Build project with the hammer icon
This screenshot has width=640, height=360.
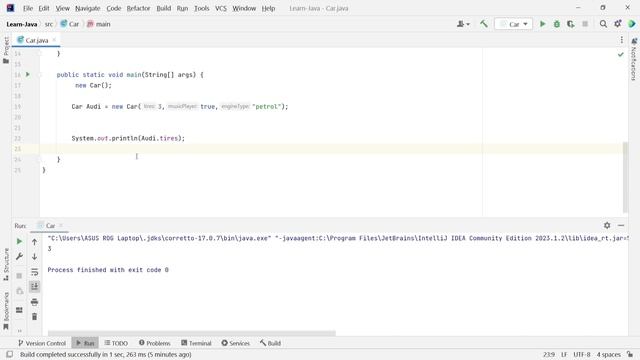[484, 24]
